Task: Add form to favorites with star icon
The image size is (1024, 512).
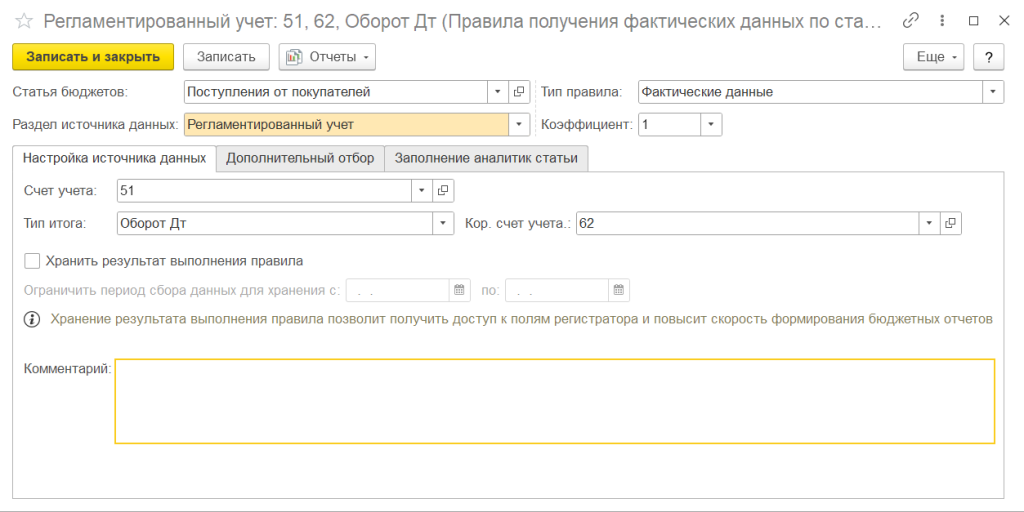Action: [24, 22]
